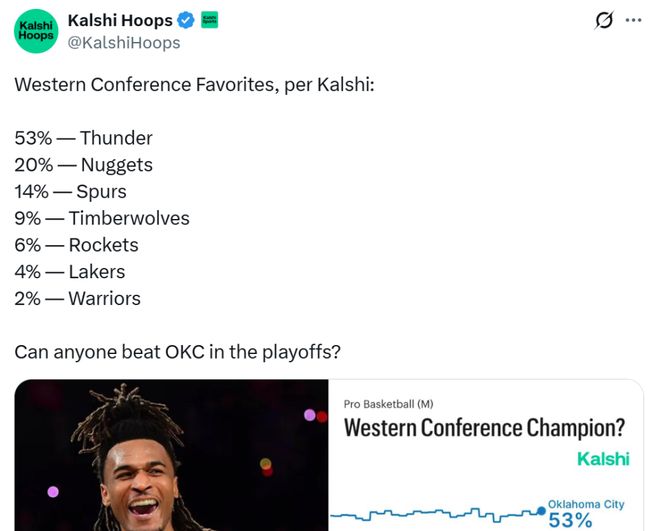The image size is (660, 531).
Task: Click the Grok slashed-circle icon
Action: pyautogui.click(x=604, y=20)
